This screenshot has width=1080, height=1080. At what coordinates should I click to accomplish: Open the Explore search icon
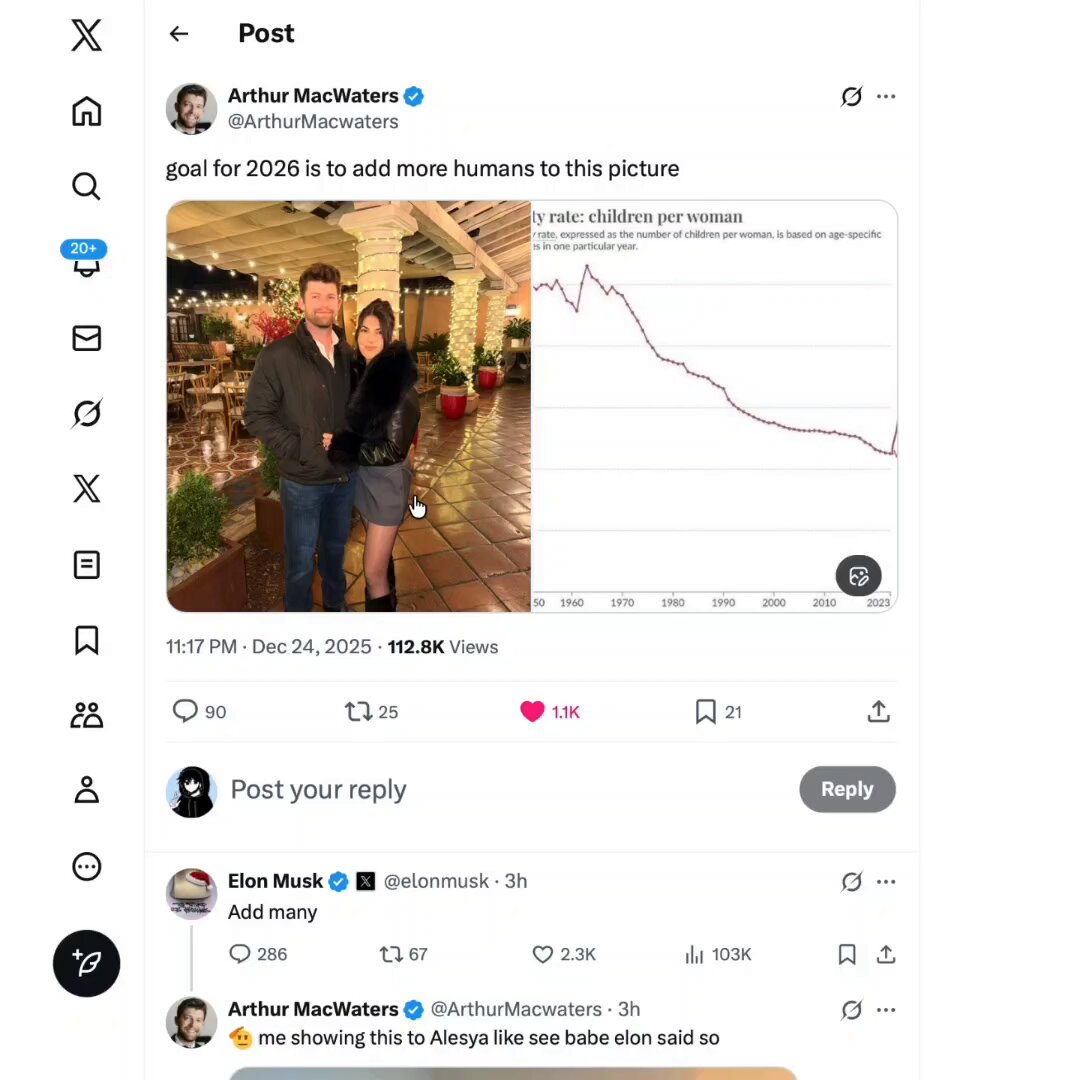[87, 186]
